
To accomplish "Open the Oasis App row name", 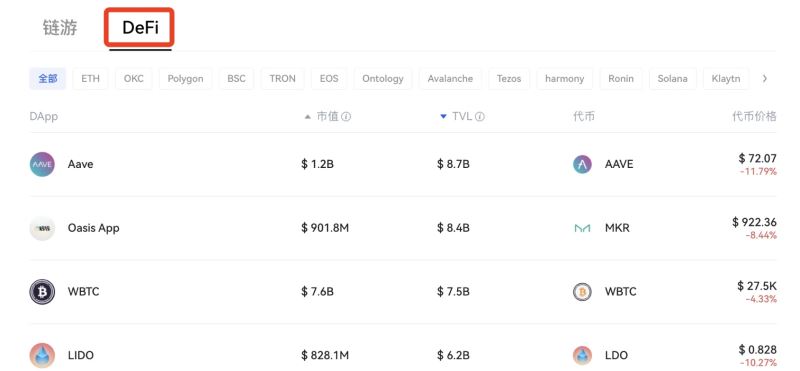I will point(93,228).
